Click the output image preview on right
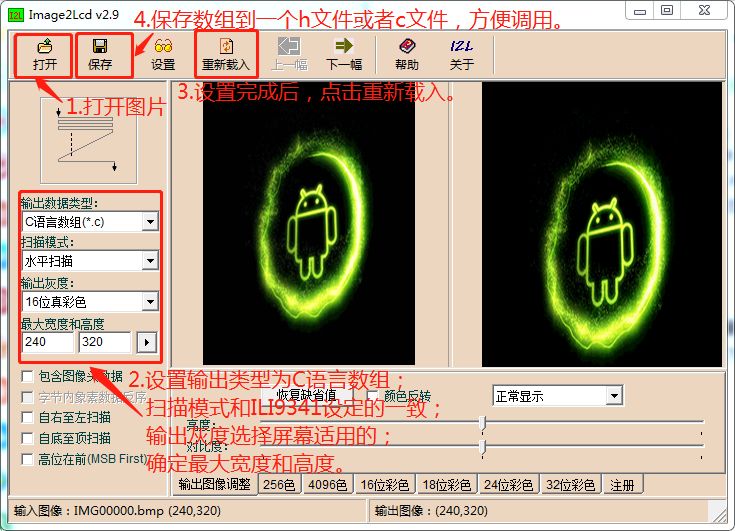735x531 pixels. tap(602, 224)
